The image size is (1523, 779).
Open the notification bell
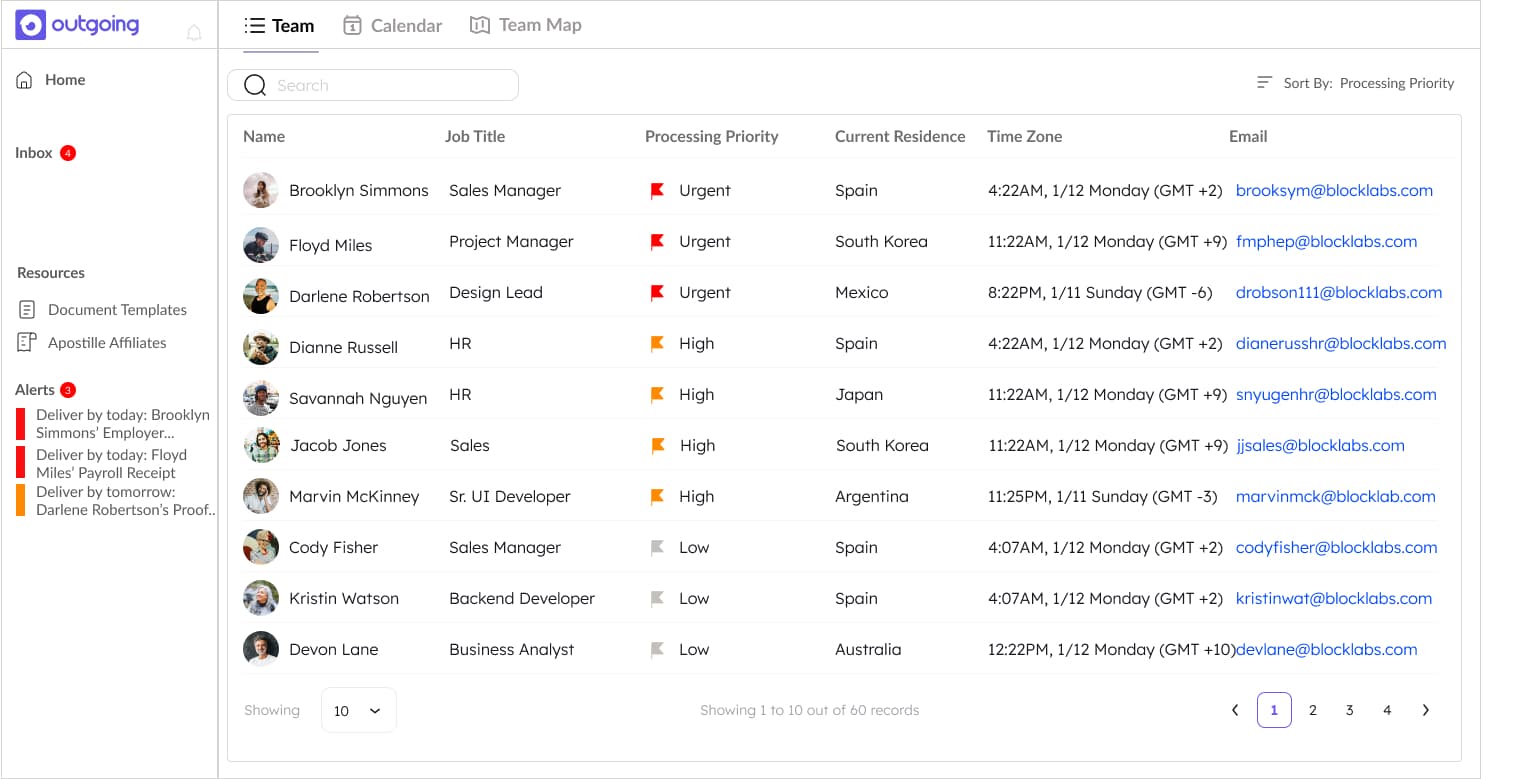tap(194, 33)
